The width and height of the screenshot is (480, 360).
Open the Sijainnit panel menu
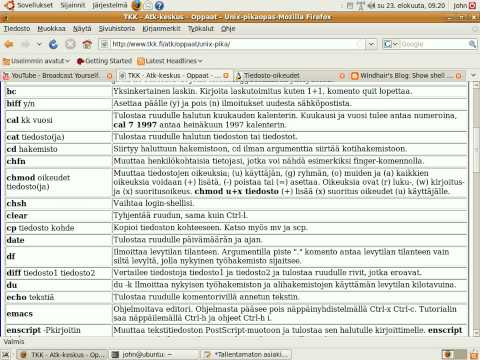click(72, 5)
